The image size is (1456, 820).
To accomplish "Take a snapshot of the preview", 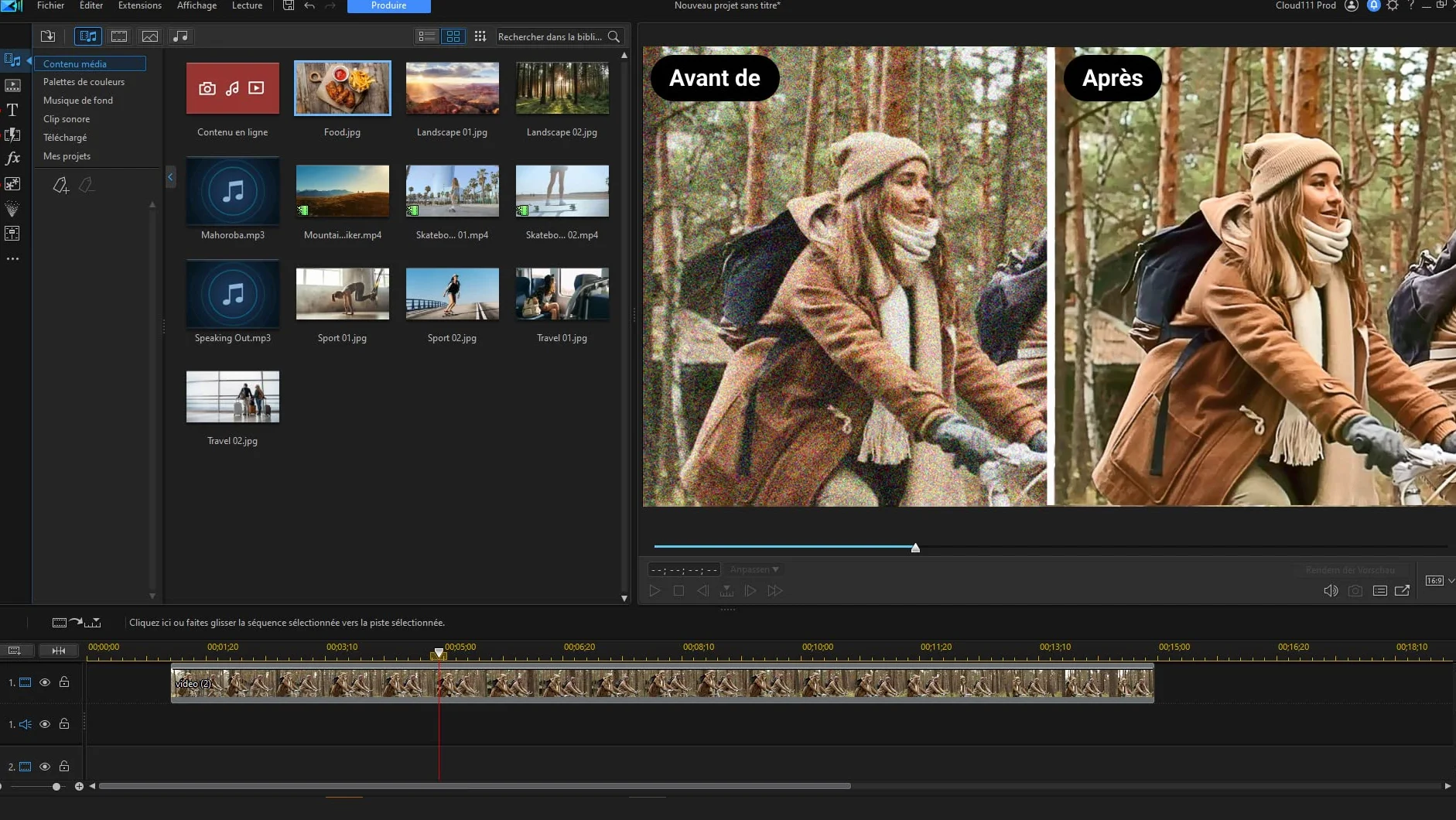I will pos(1355,591).
